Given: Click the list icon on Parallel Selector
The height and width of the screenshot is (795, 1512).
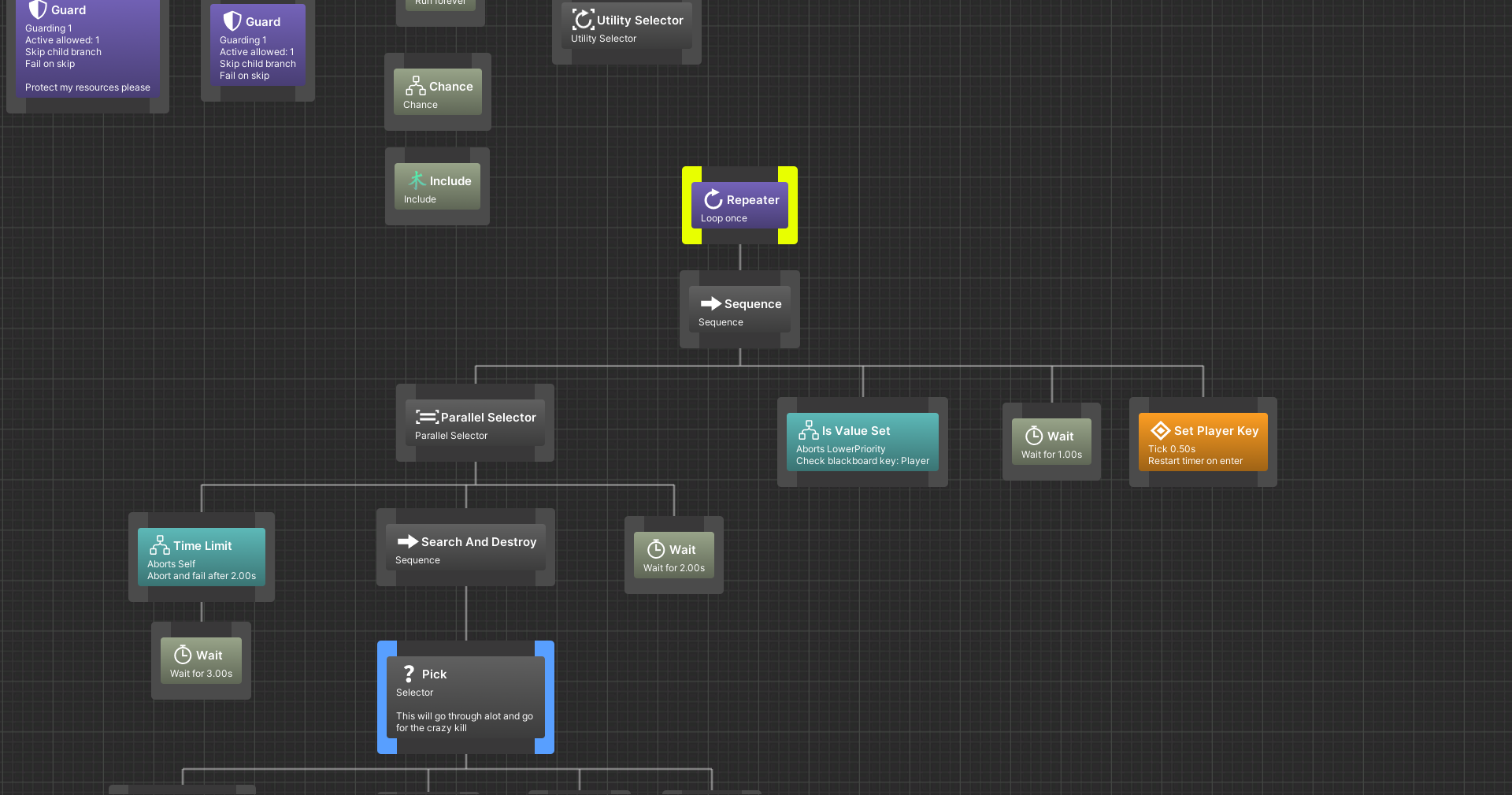Looking at the screenshot, I should [x=426, y=417].
